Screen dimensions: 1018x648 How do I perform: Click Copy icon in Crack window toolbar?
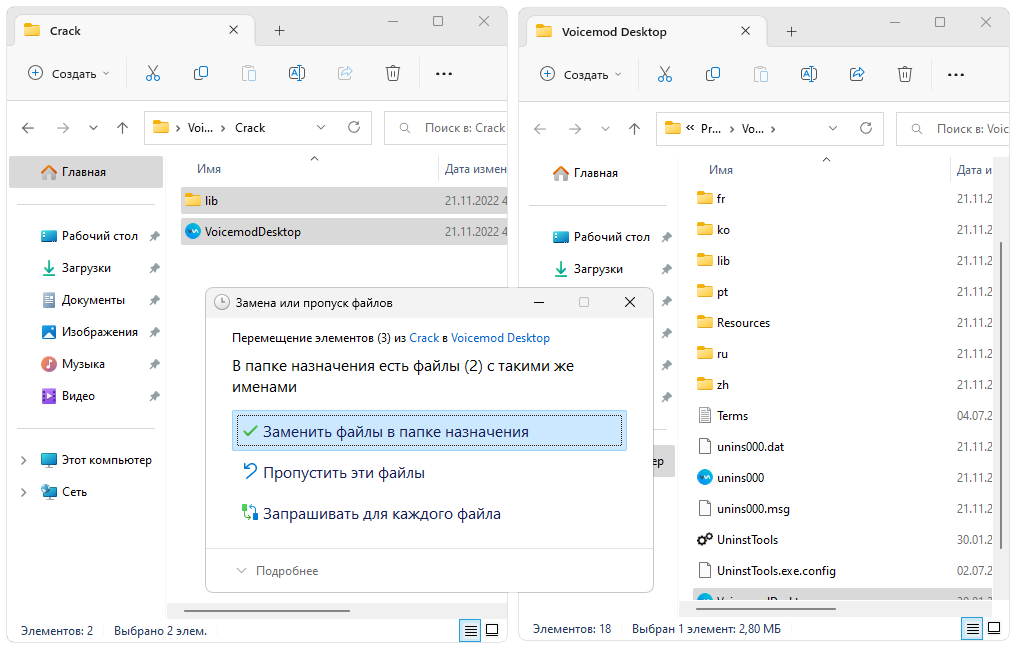click(x=201, y=73)
